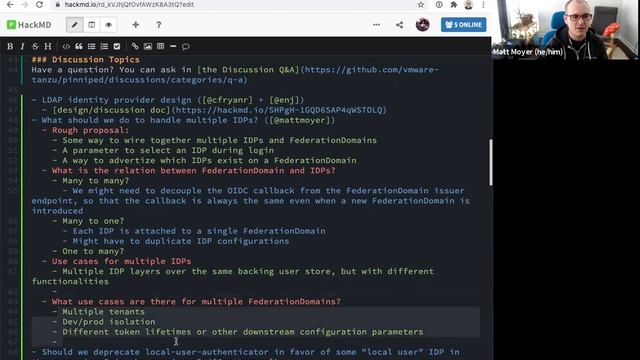Image resolution: width=640 pixels, height=360 pixels.
Task: Bookmark page with star icon
Action: 421,4
